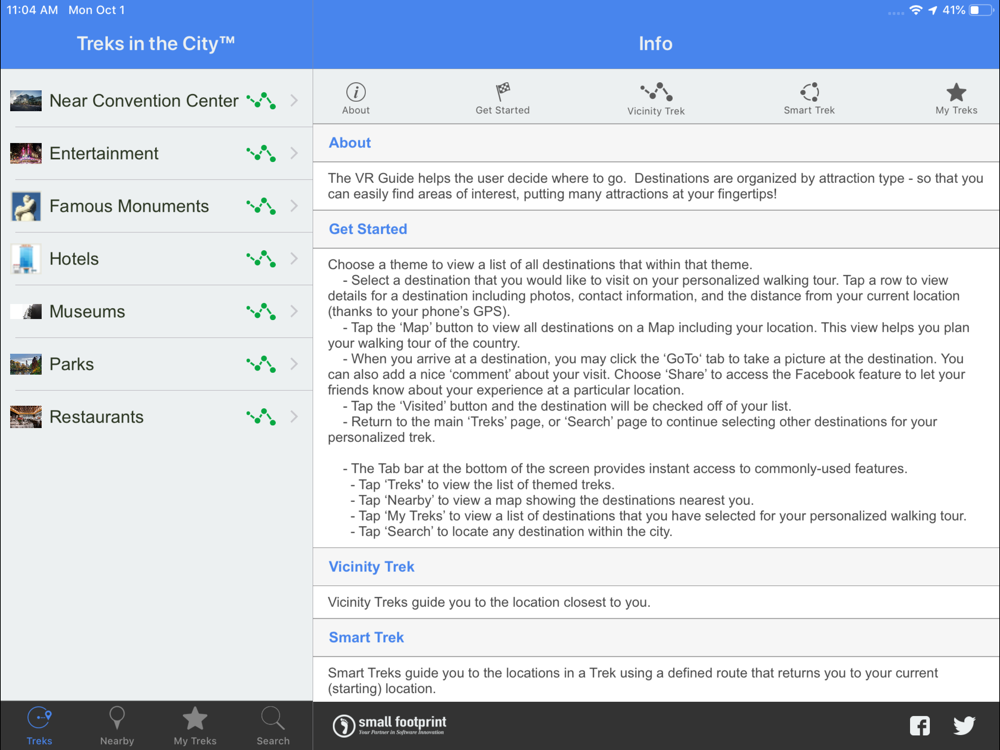Jump to the Get Started section heading
The image size is (1000, 750).
pos(368,229)
